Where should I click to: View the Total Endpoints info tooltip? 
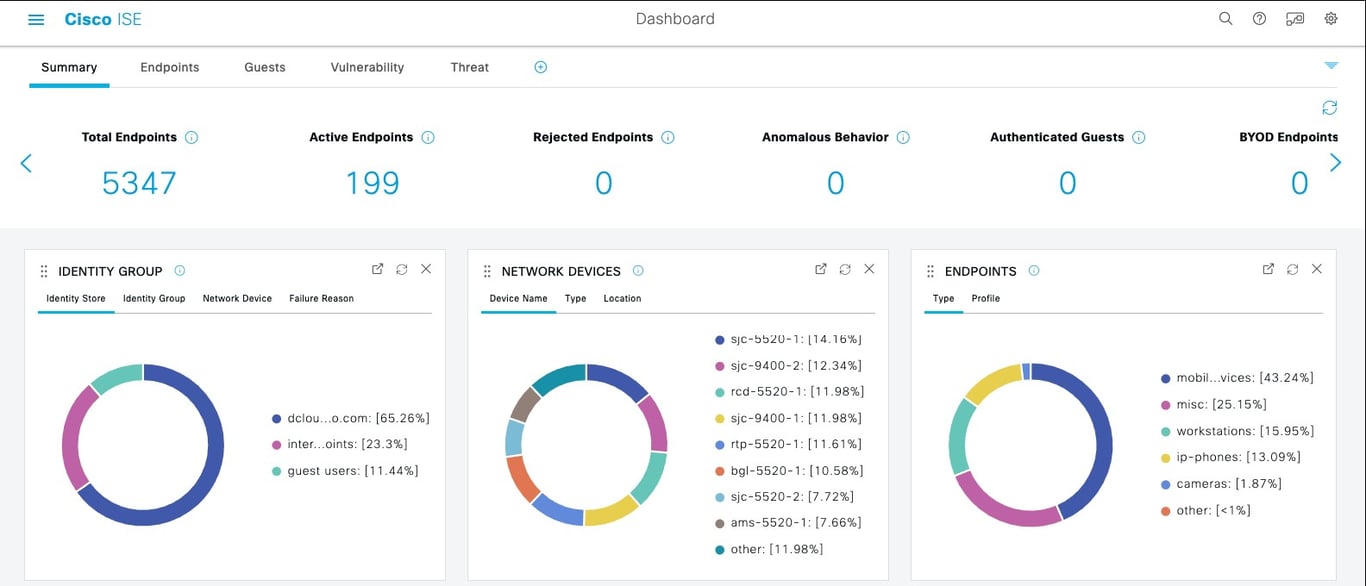pos(191,137)
